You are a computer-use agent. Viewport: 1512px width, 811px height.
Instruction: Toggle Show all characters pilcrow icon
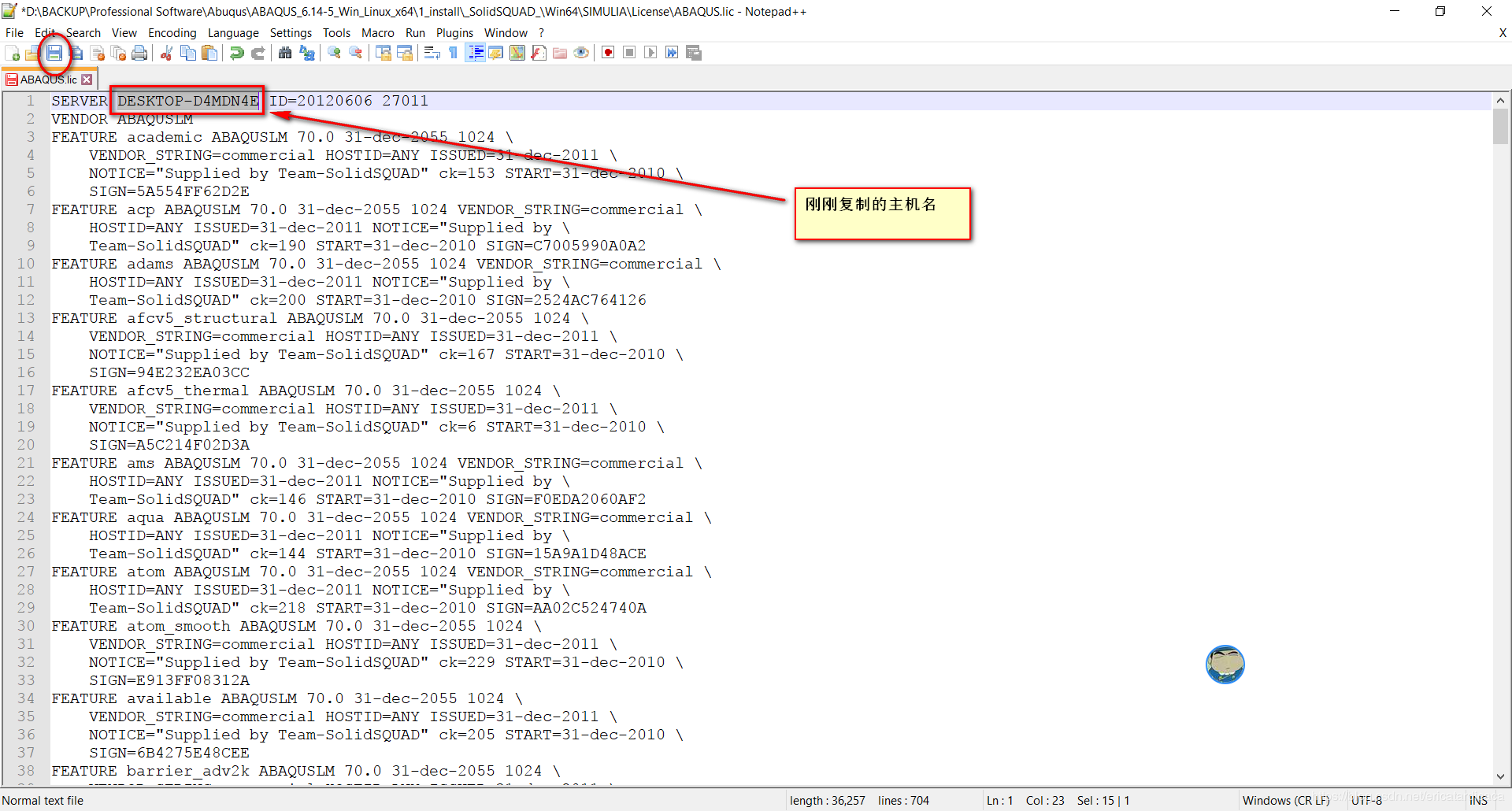pyautogui.click(x=453, y=53)
